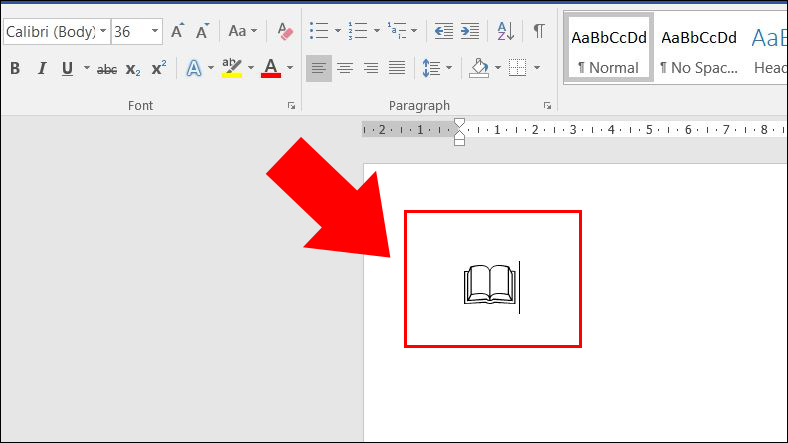788x443 pixels.
Task: Open the font size dropdown
Action: pyautogui.click(x=155, y=32)
